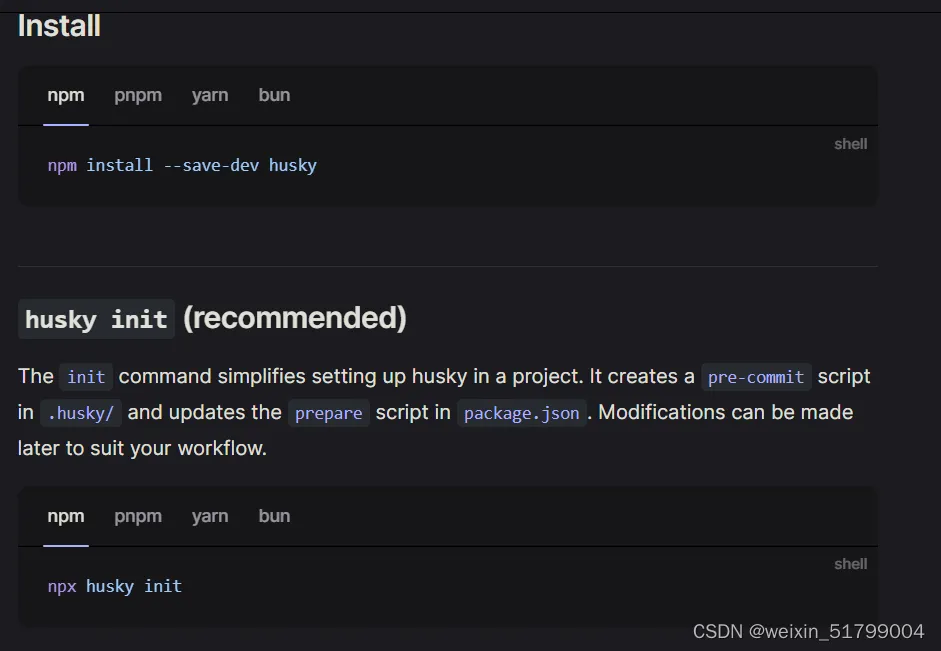Click the package.json inline code
The image size is (941, 651).
(522, 413)
